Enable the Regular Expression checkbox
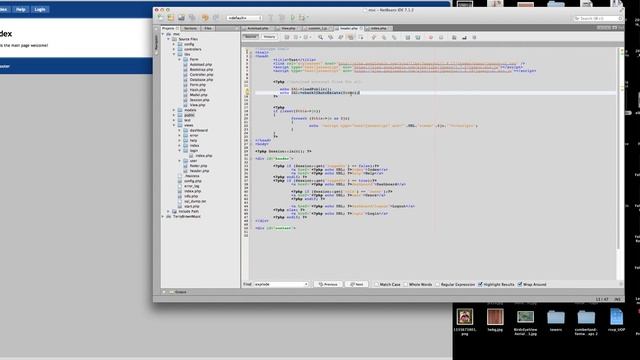 [x=438, y=284]
